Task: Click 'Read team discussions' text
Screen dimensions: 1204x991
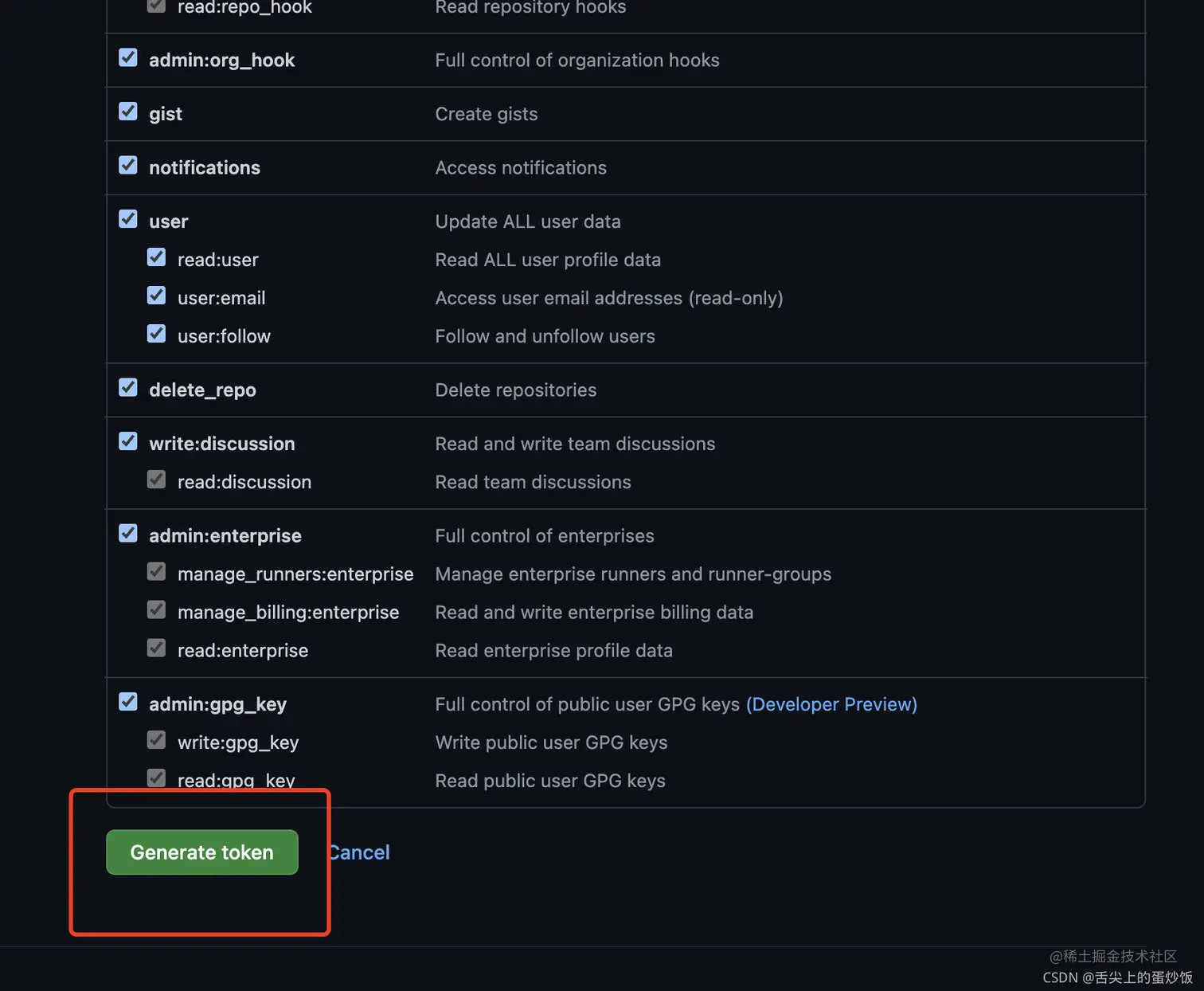Action: (x=534, y=482)
